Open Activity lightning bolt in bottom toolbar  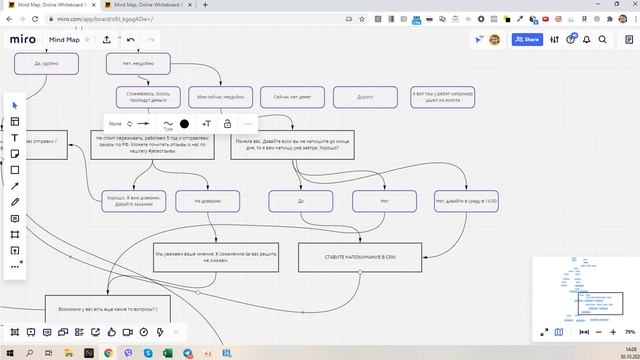pyautogui.click(x=160, y=332)
